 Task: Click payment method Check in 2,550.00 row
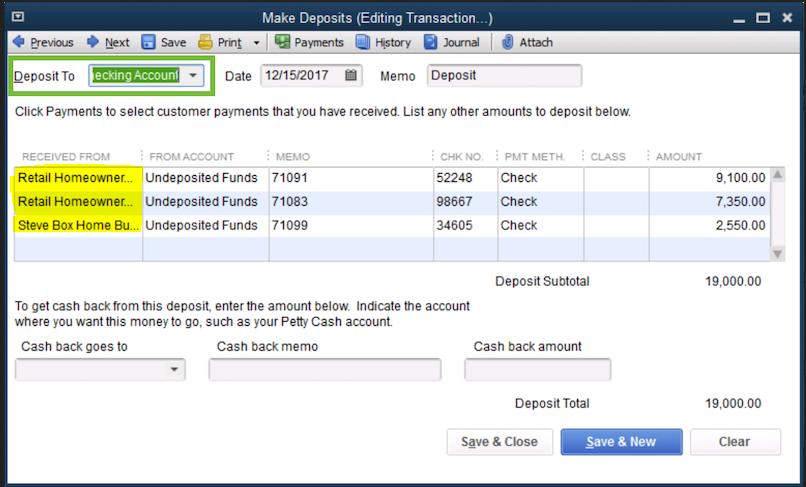tap(540, 225)
